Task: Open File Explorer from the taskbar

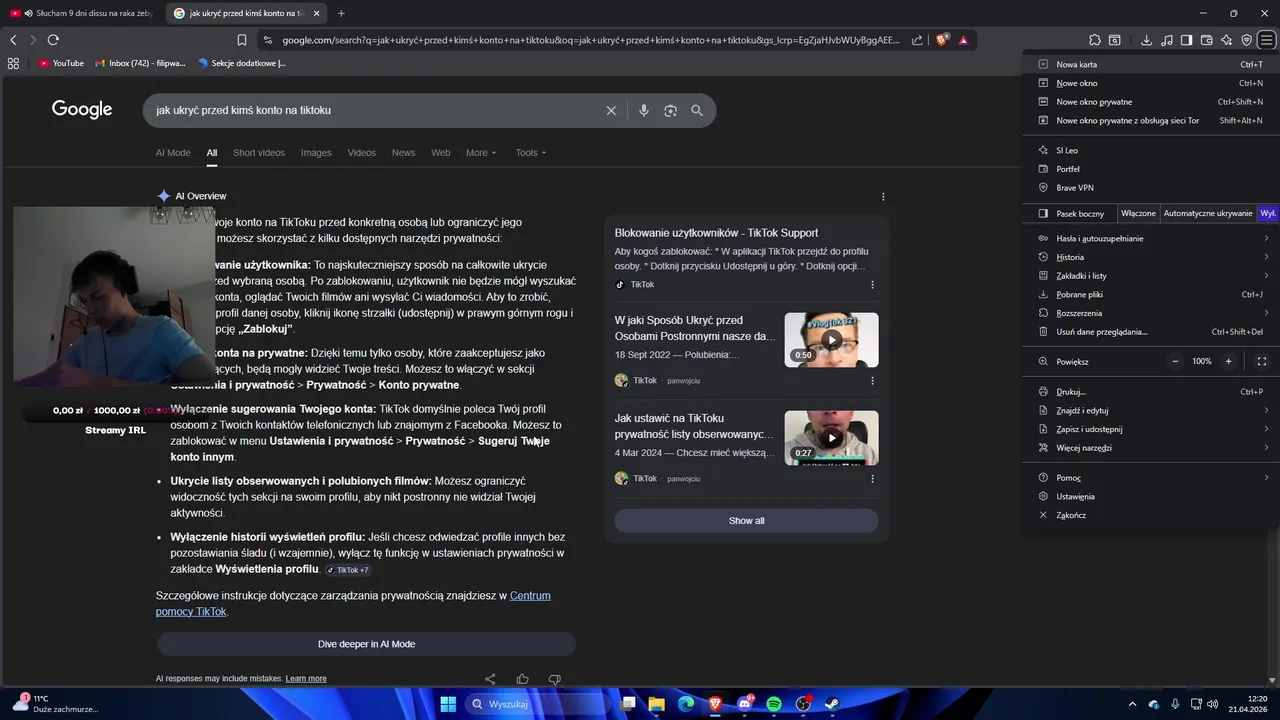Action: [x=657, y=704]
